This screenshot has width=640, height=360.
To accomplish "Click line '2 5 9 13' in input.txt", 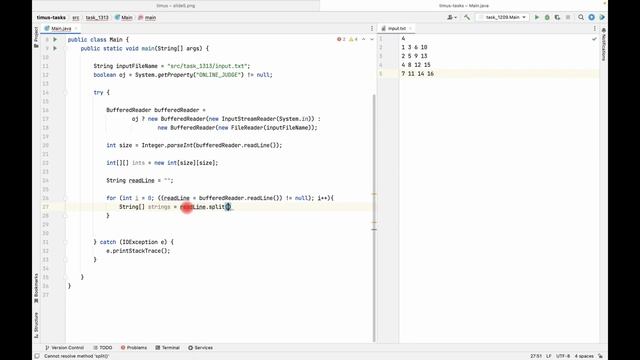I will [x=414, y=56].
